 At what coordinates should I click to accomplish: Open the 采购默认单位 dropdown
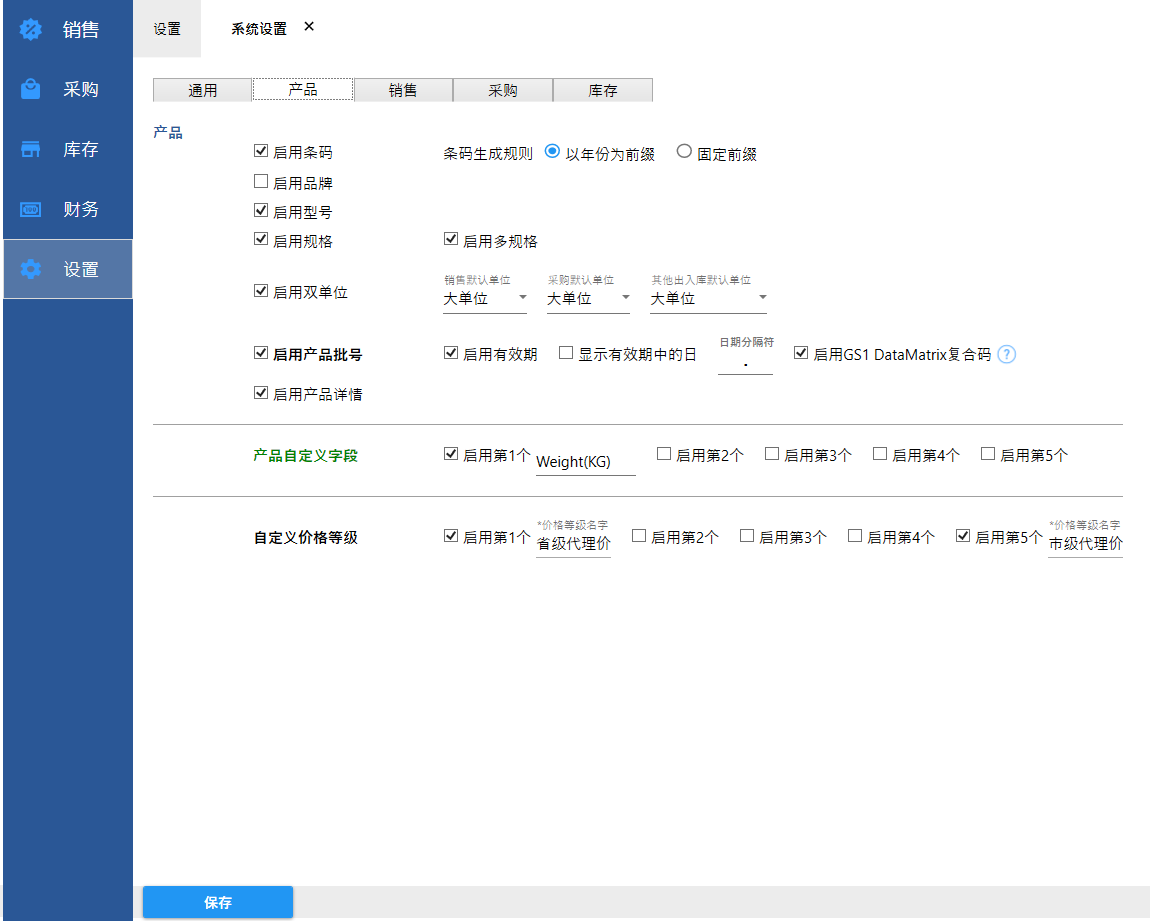click(x=588, y=298)
